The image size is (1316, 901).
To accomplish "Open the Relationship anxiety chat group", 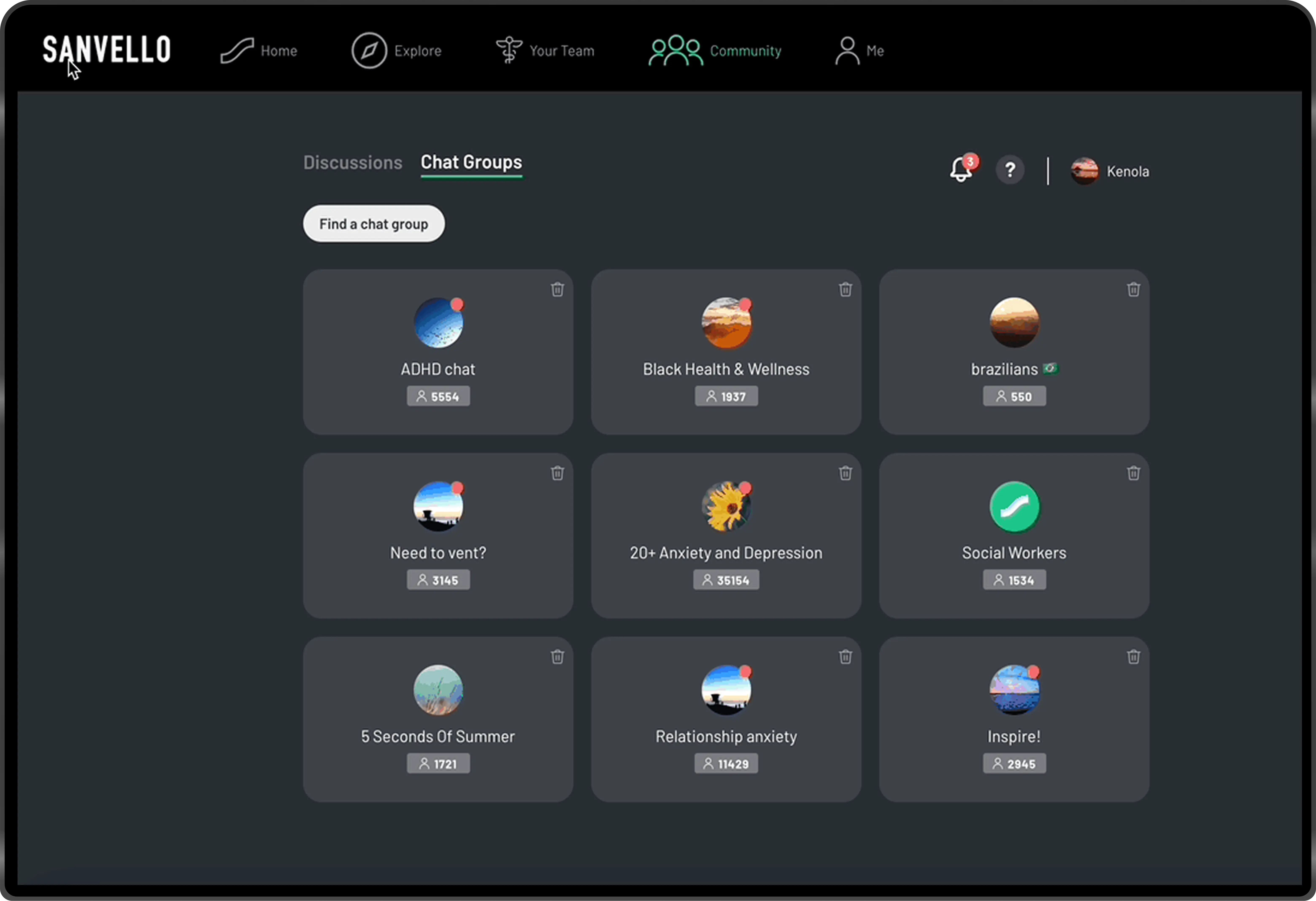I will click(726, 719).
